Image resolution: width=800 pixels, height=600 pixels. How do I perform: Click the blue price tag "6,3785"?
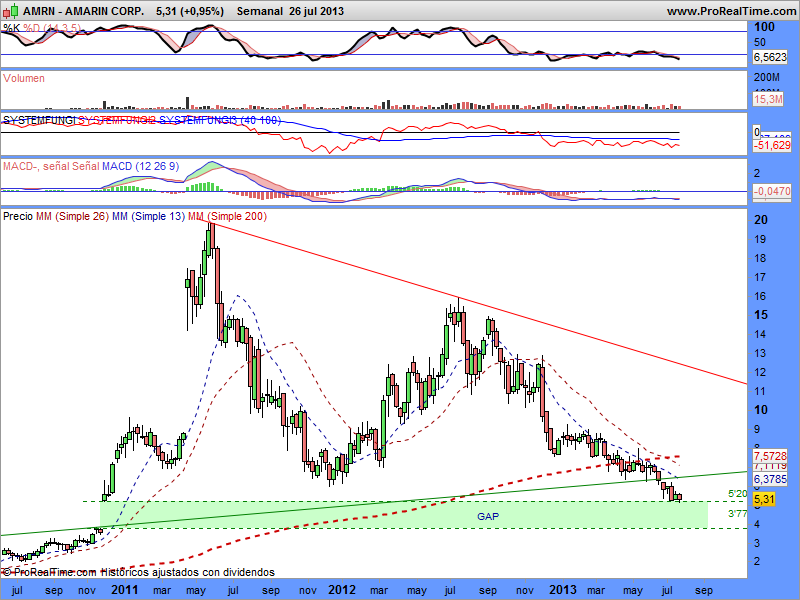[x=770, y=479]
